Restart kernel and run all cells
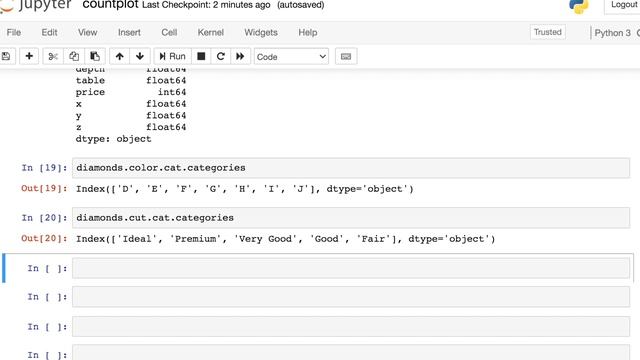The height and width of the screenshot is (360, 640). [x=240, y=56]
